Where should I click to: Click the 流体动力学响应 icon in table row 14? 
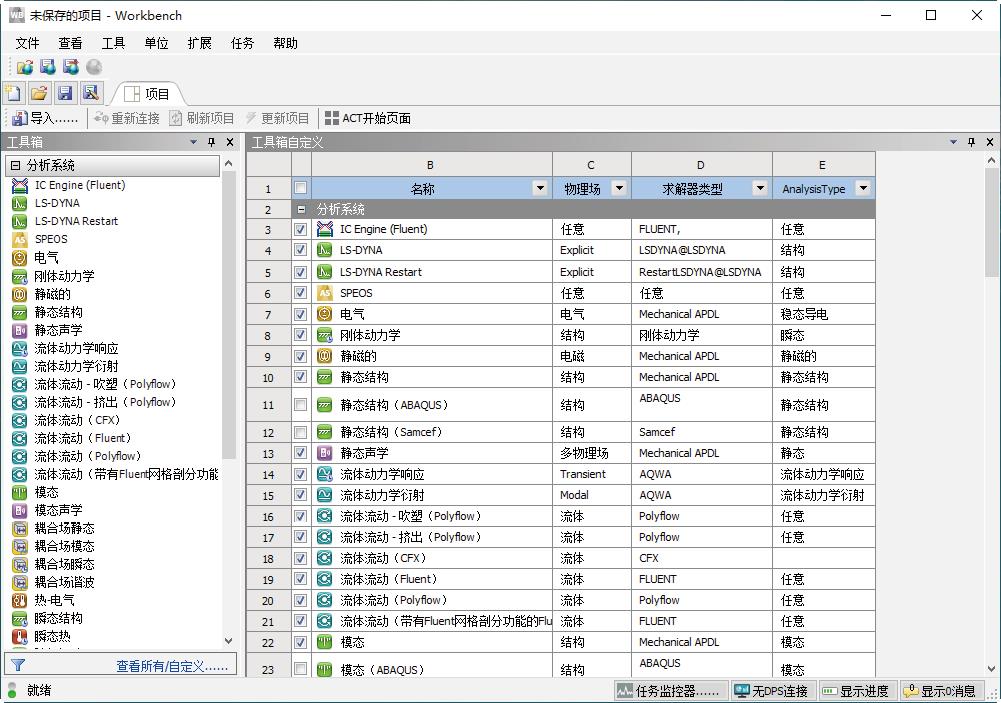324,474
